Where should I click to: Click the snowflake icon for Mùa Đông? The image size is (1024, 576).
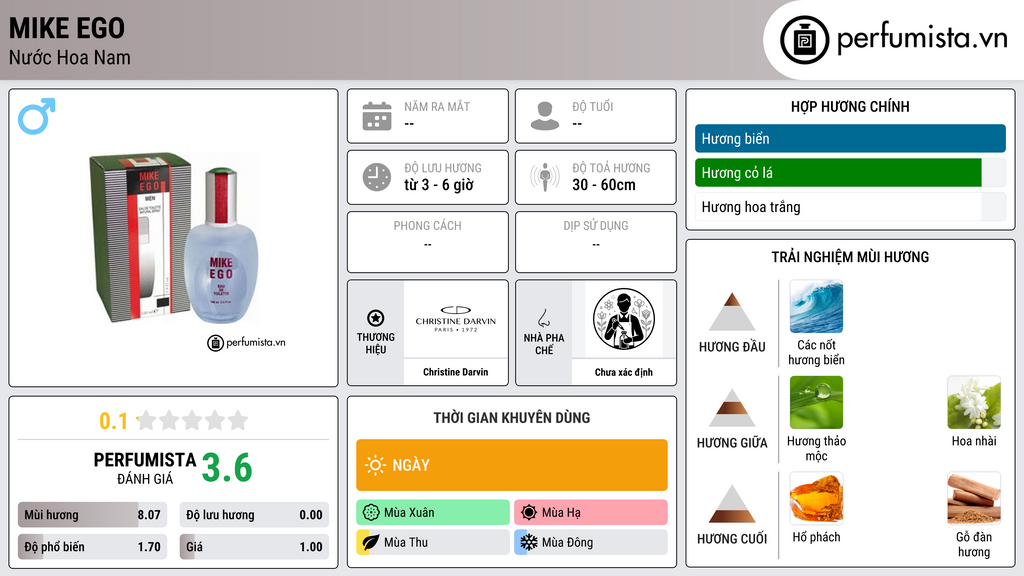[529, 542]
